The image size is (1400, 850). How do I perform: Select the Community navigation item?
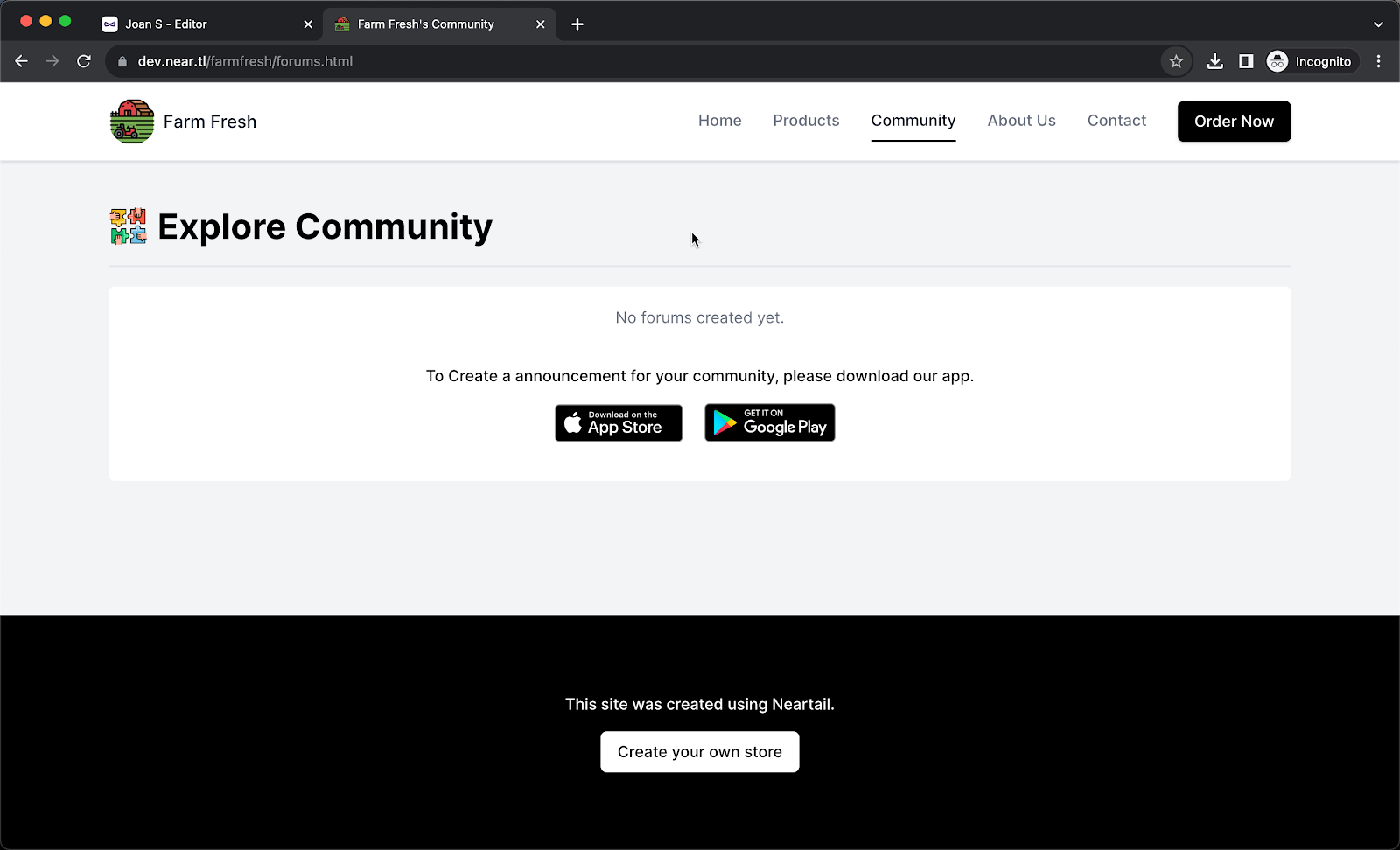point(913,121)
